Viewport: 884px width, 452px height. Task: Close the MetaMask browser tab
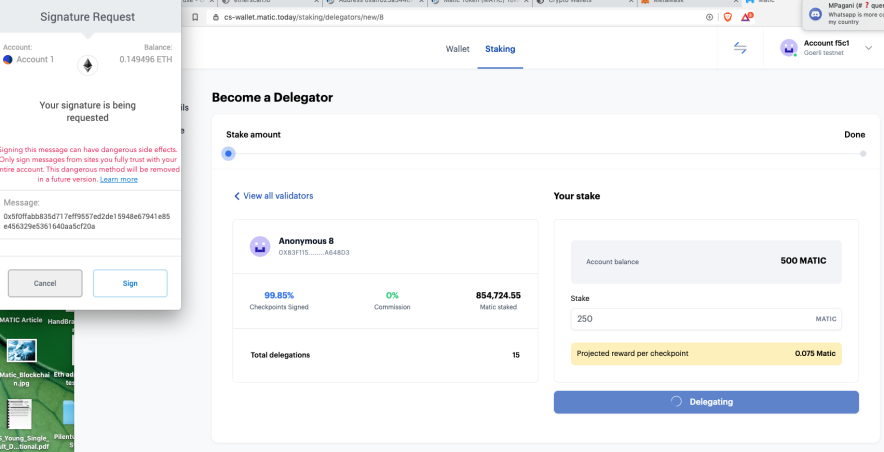pos(736,2)
